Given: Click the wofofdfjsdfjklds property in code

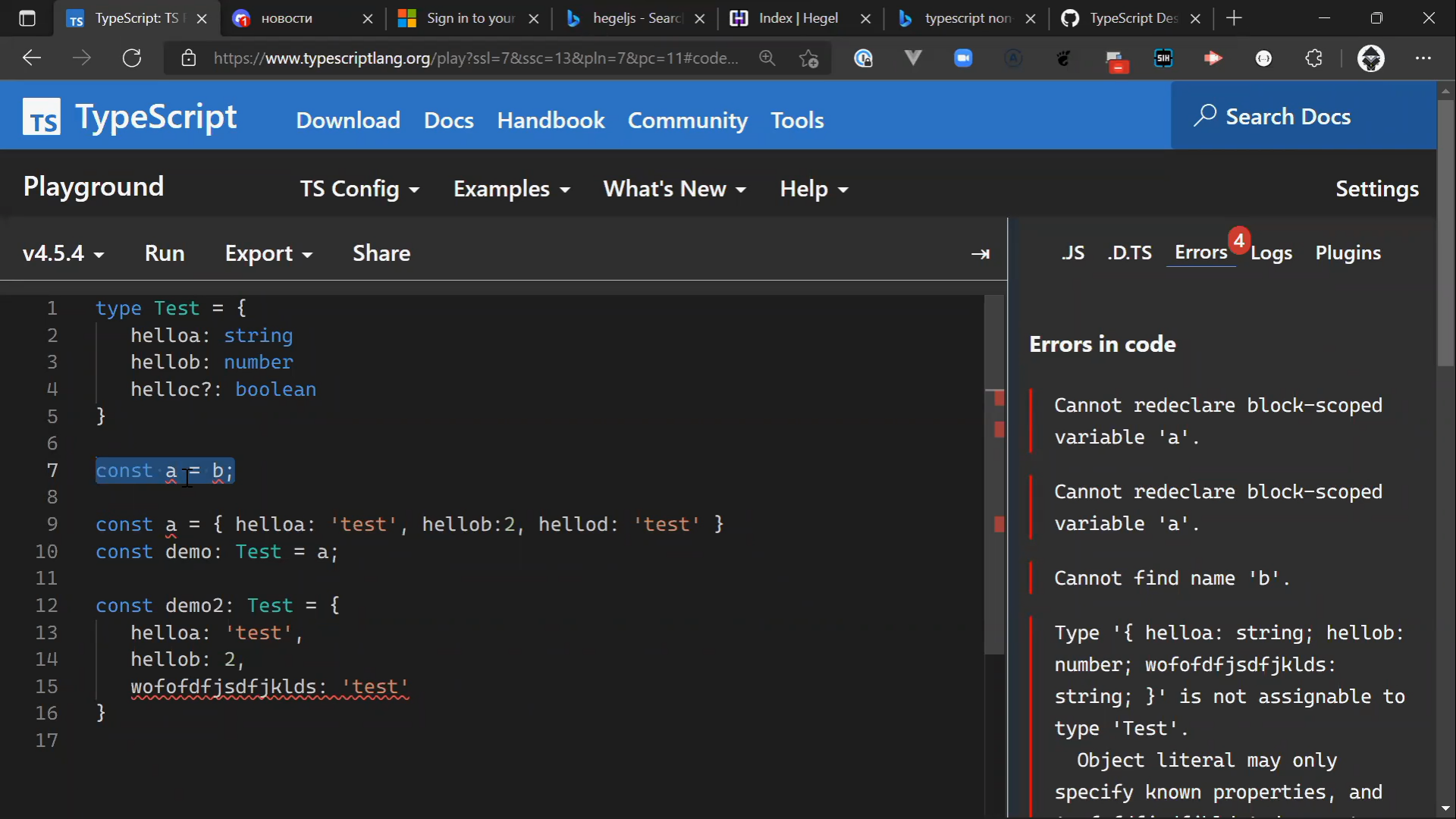Looking at the screenshot, I should pyautogui.click(x=223, y=687).
